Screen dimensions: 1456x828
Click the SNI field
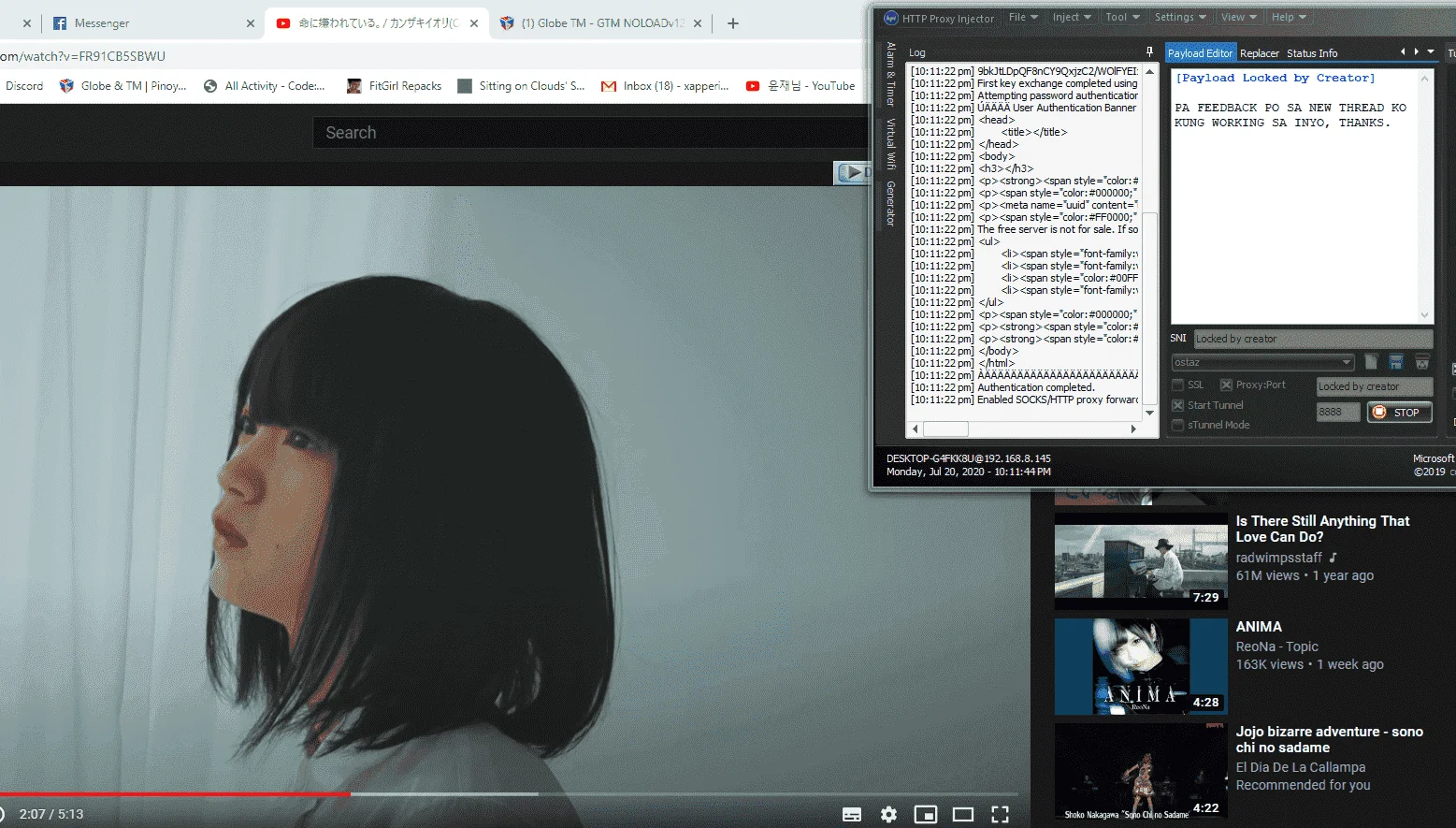point(1313,339)
